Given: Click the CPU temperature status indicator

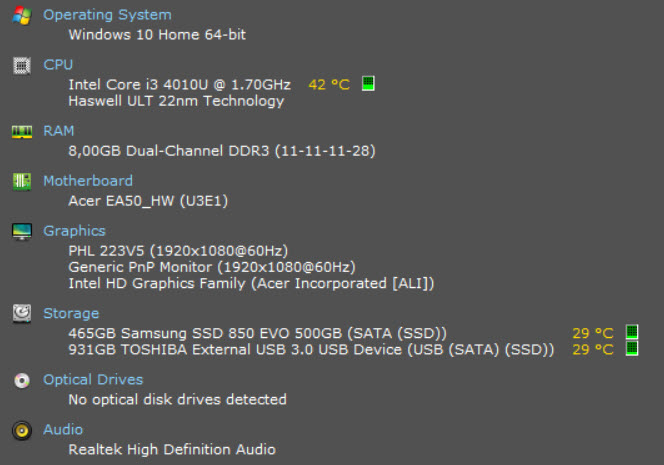Looking at the screenshot, I should [368, 83].
